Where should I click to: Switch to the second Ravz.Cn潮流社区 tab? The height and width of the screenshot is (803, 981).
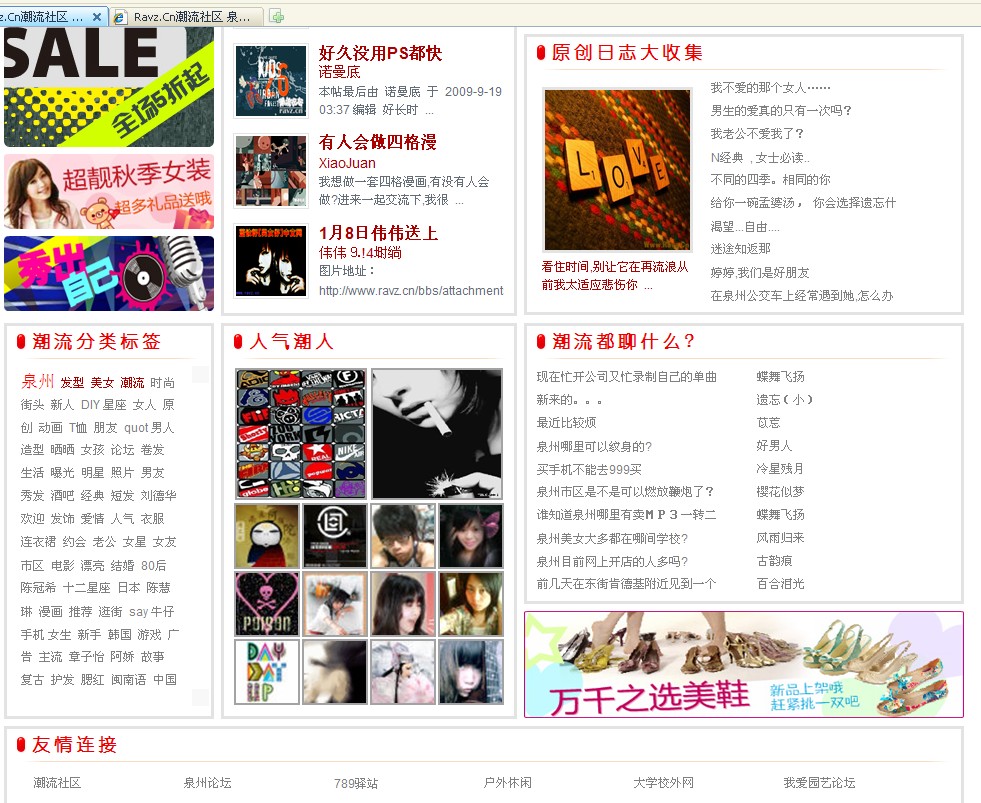coord(188,17)
